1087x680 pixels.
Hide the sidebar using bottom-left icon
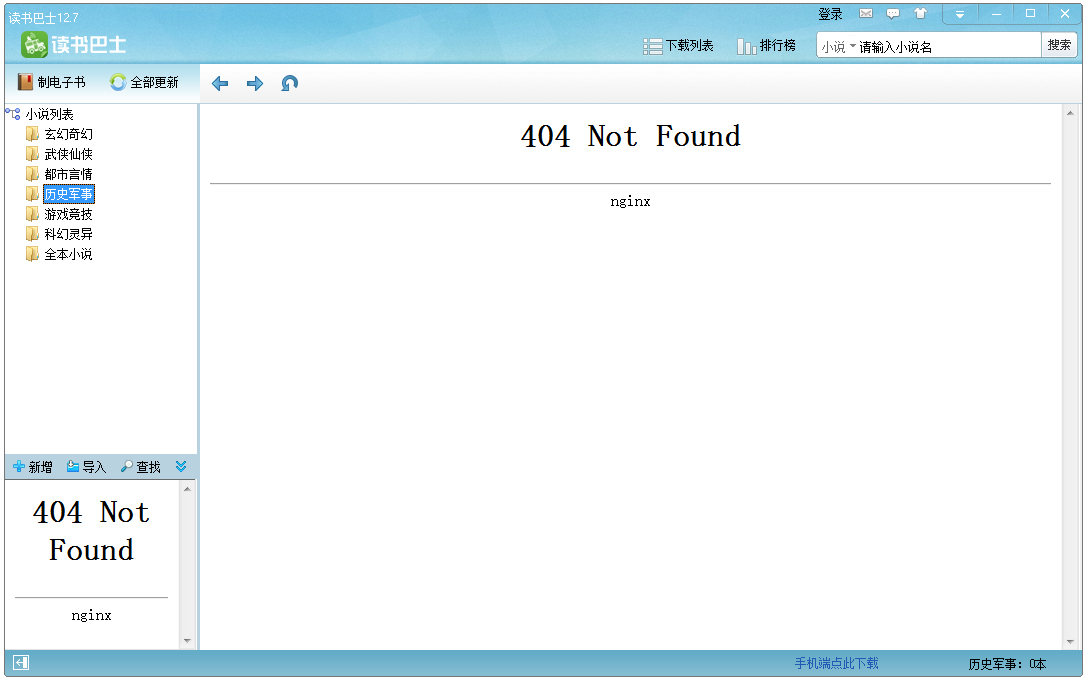(21, 663)
